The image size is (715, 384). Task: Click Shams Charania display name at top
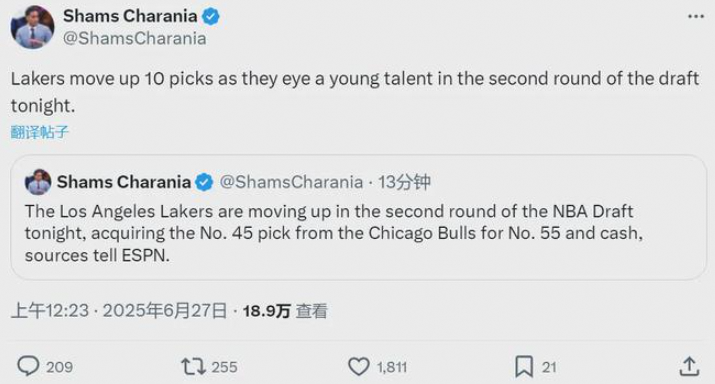(x=130, y=16)
